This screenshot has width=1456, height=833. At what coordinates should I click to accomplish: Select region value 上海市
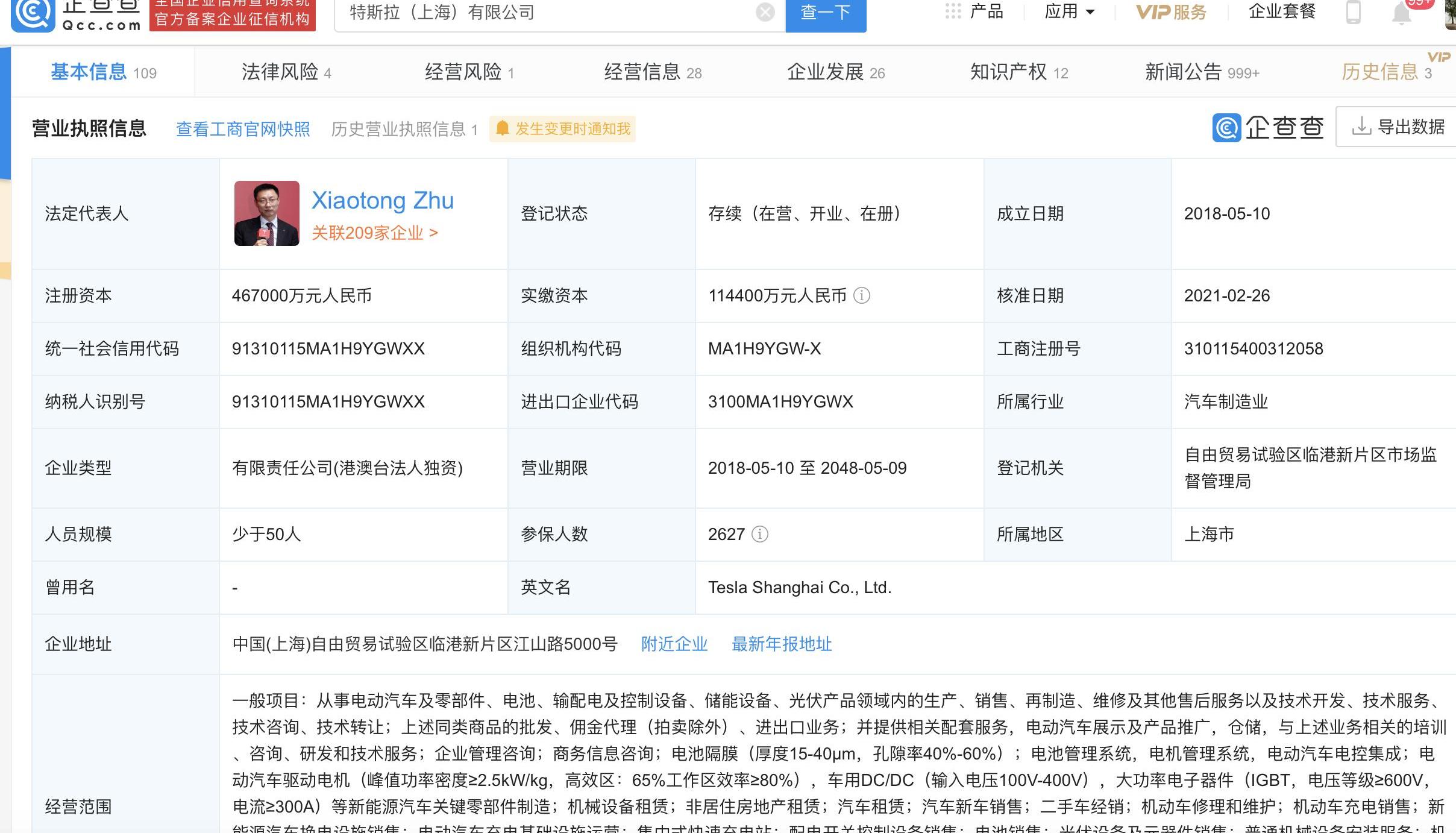click(1210, 535)
